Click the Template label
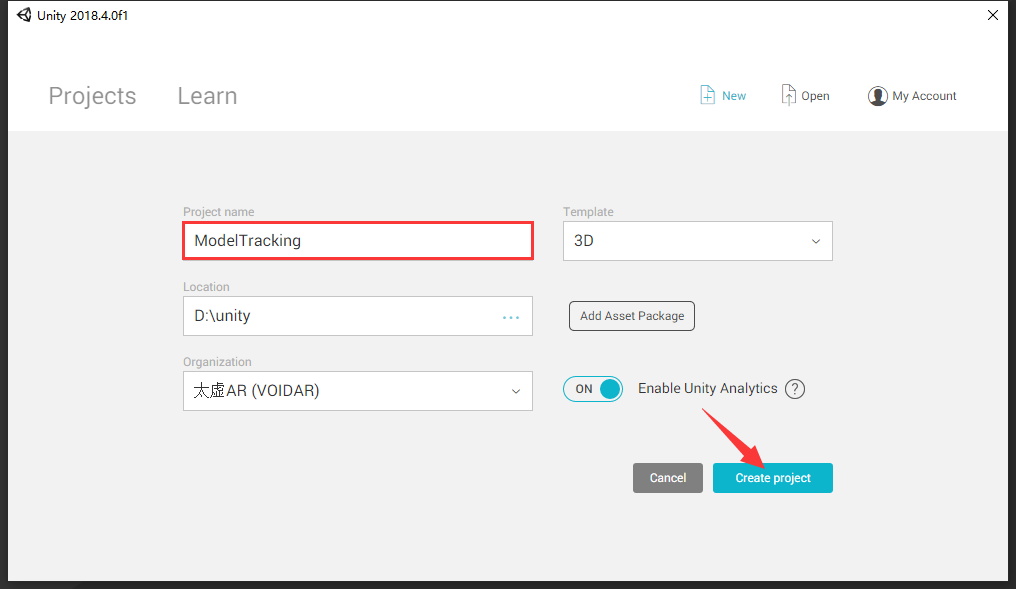 coord(588,212)
